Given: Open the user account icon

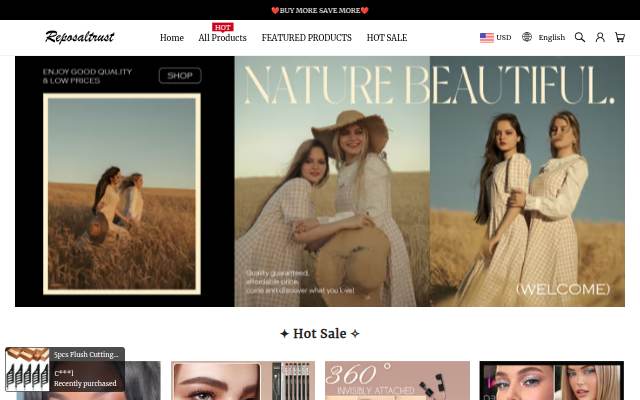Looking at the screenshot, I should click(x=600, y=38).
